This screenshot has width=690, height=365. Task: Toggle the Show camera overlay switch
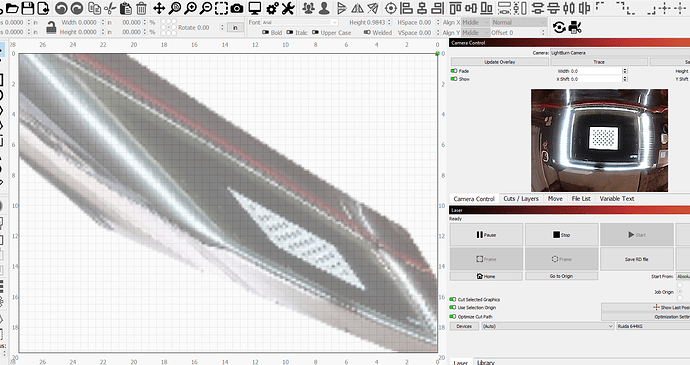454,79
